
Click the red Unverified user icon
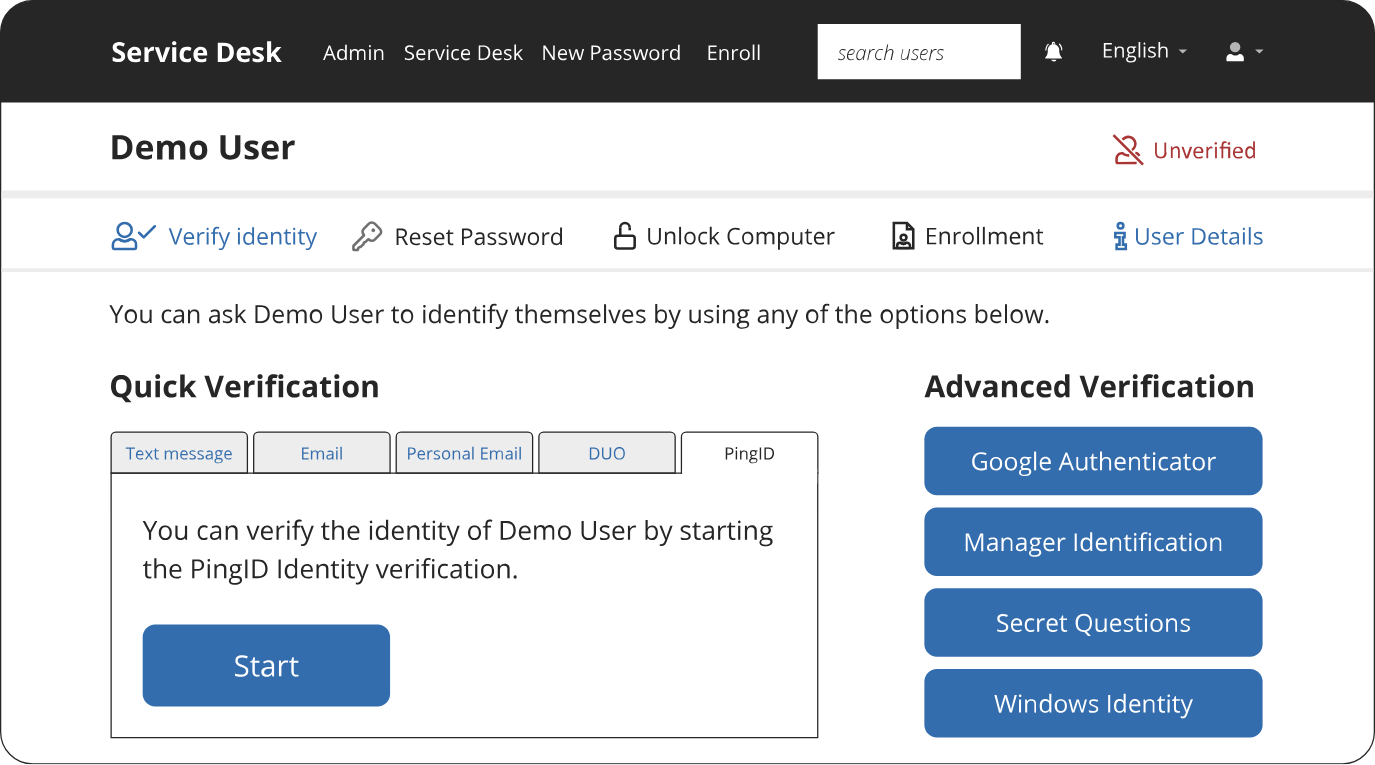(x=1128, y=150)
